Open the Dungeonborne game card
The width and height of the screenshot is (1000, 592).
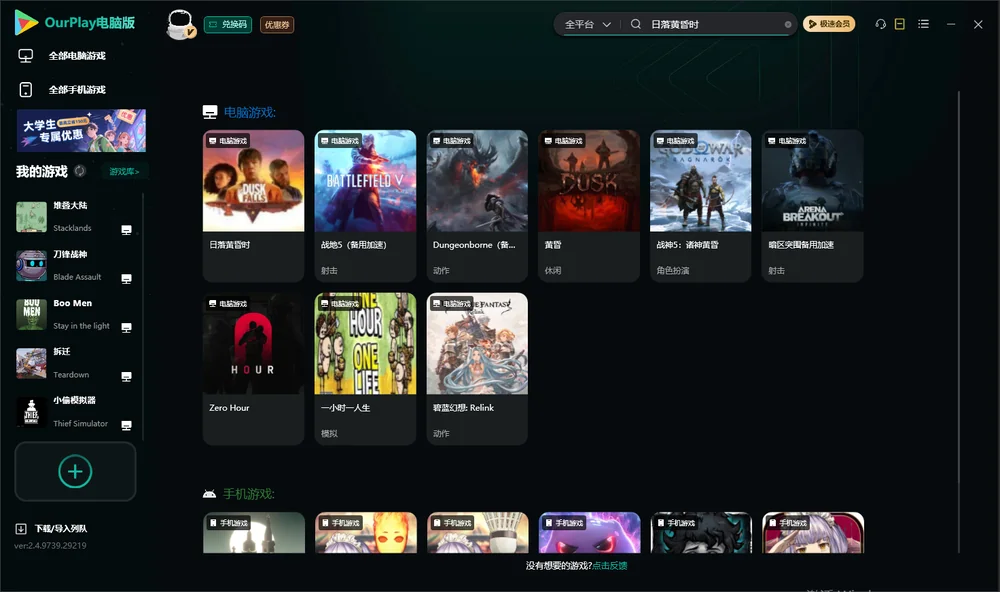coord(477,205)
